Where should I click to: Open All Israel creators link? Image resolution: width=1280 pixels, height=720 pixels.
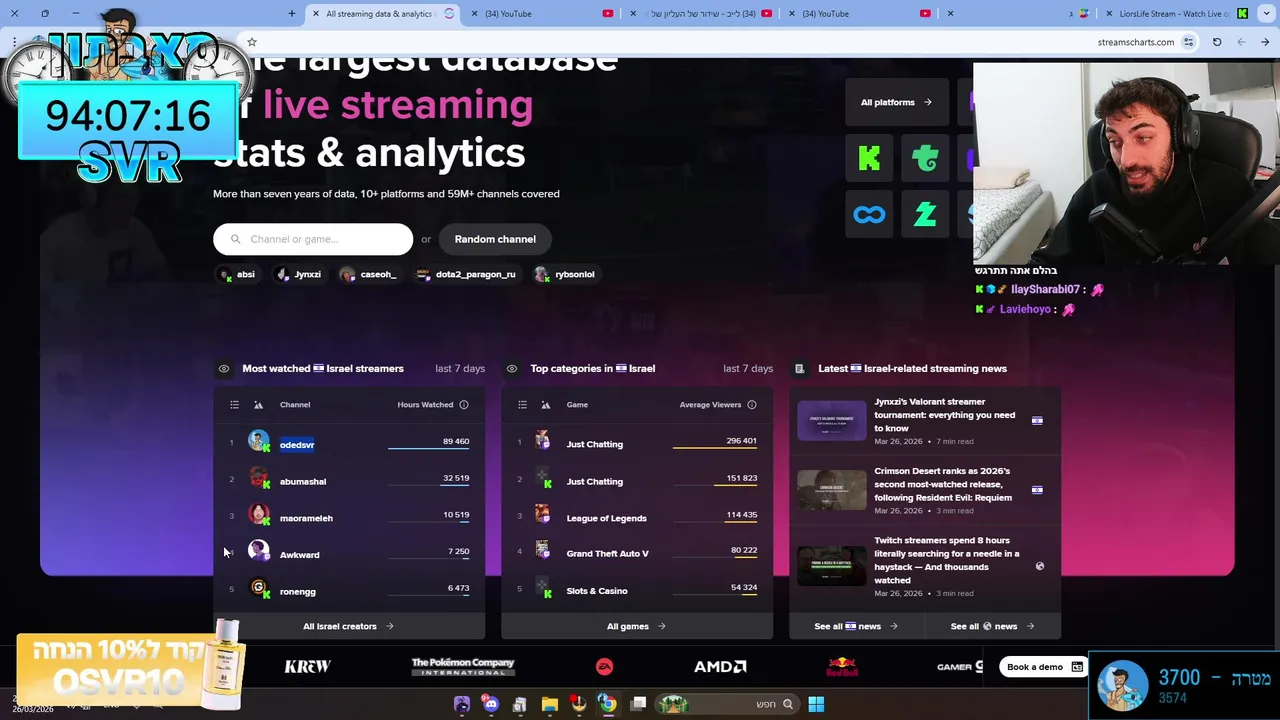click(348, 626)
